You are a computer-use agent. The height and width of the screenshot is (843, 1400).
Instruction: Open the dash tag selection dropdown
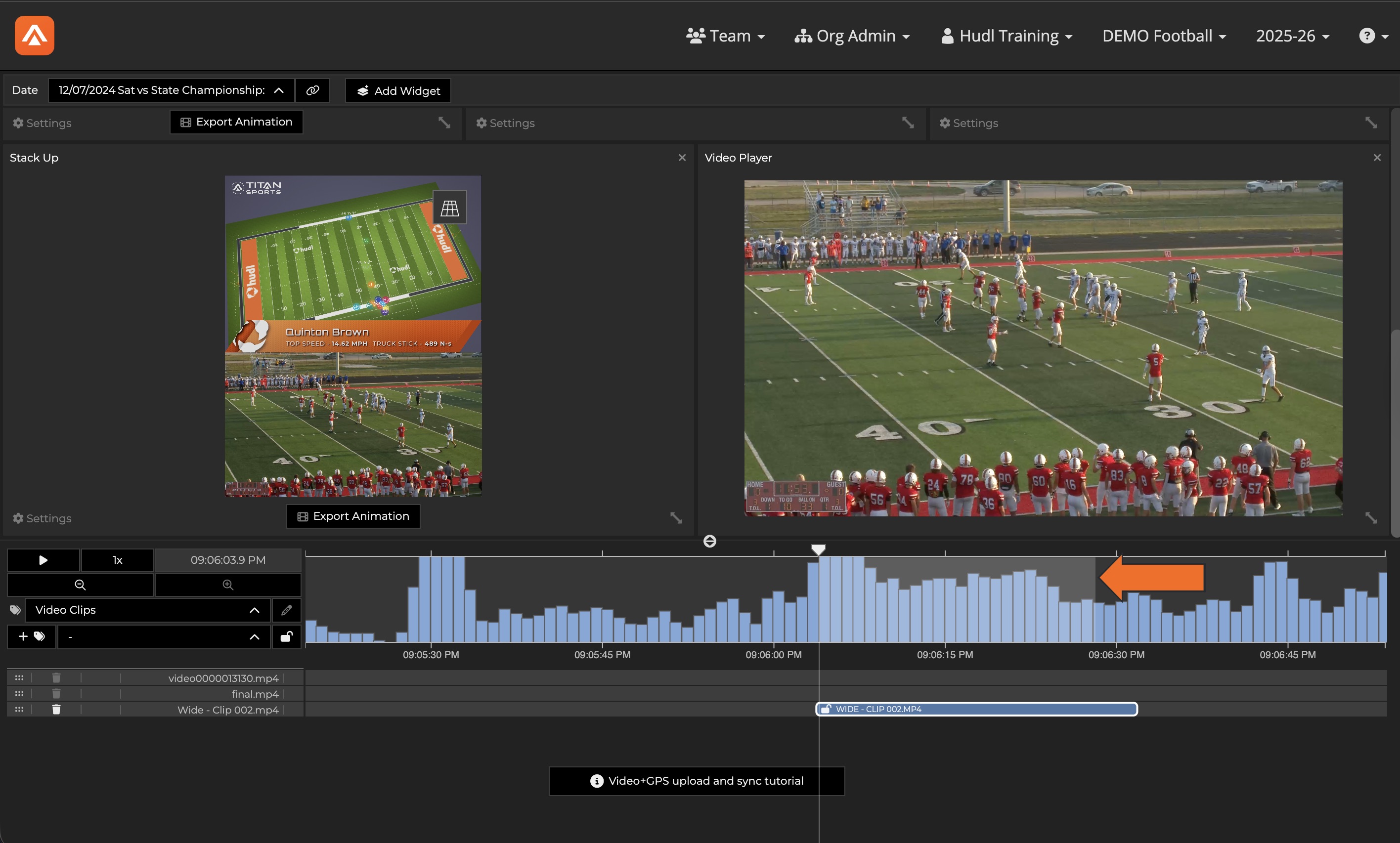pyautogui.click(x=164, y=636)
